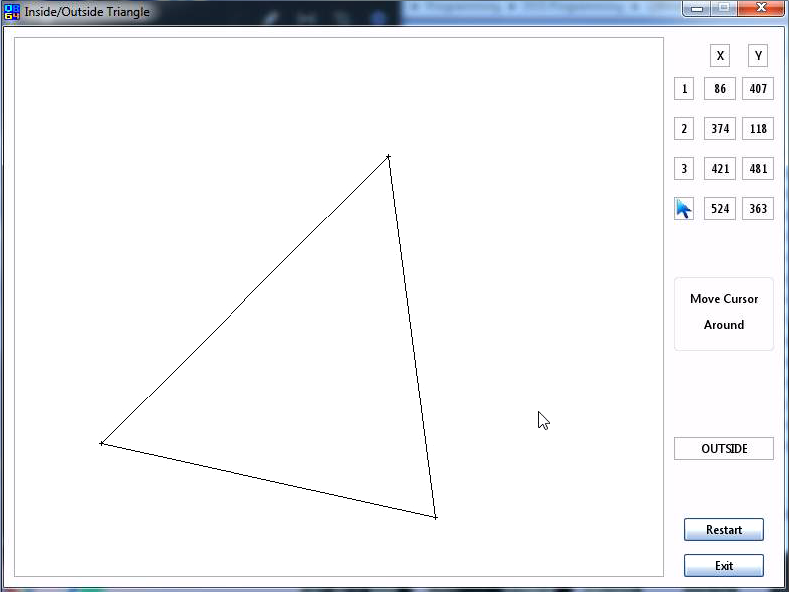Click the blue cursor arrow icon
Viewport: 789px width, 592px height.
point(684,208)
